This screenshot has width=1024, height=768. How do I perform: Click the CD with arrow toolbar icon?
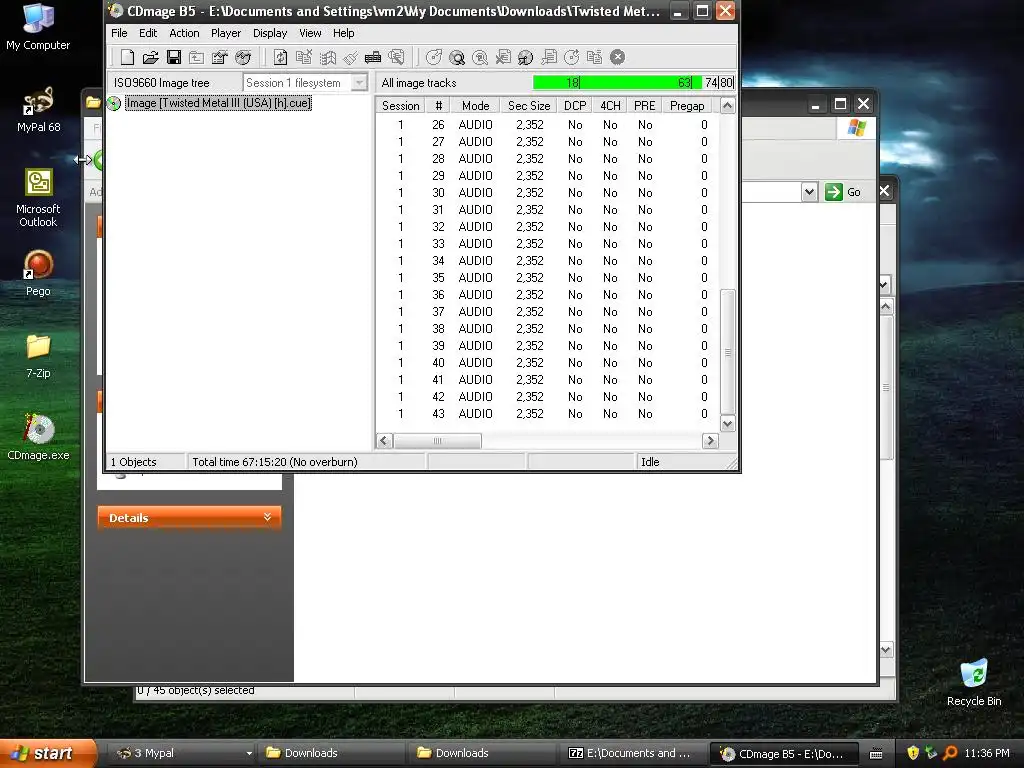click(x=434, y=57)
